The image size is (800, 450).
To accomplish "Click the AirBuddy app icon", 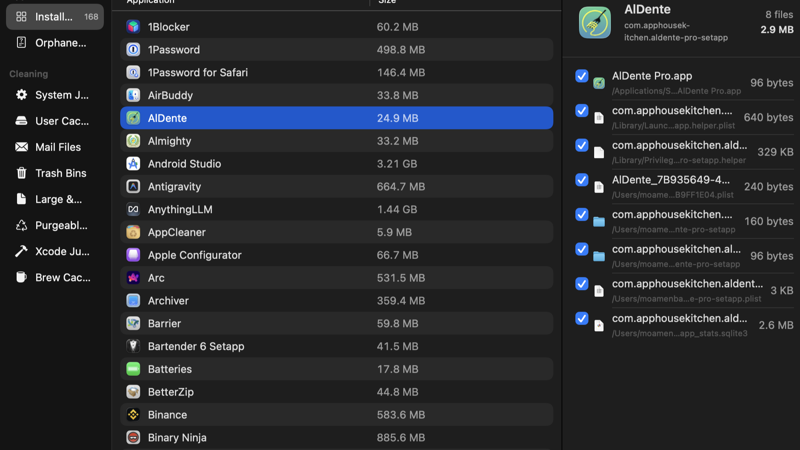I will click(x=133, y=95).
